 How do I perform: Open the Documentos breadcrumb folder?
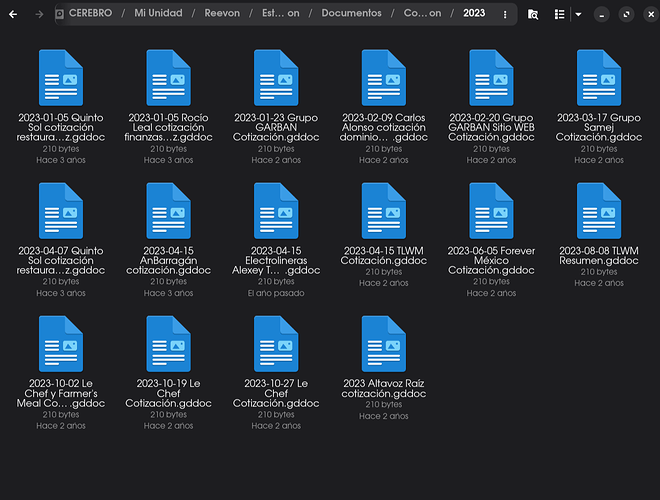(x=351, y=14)
